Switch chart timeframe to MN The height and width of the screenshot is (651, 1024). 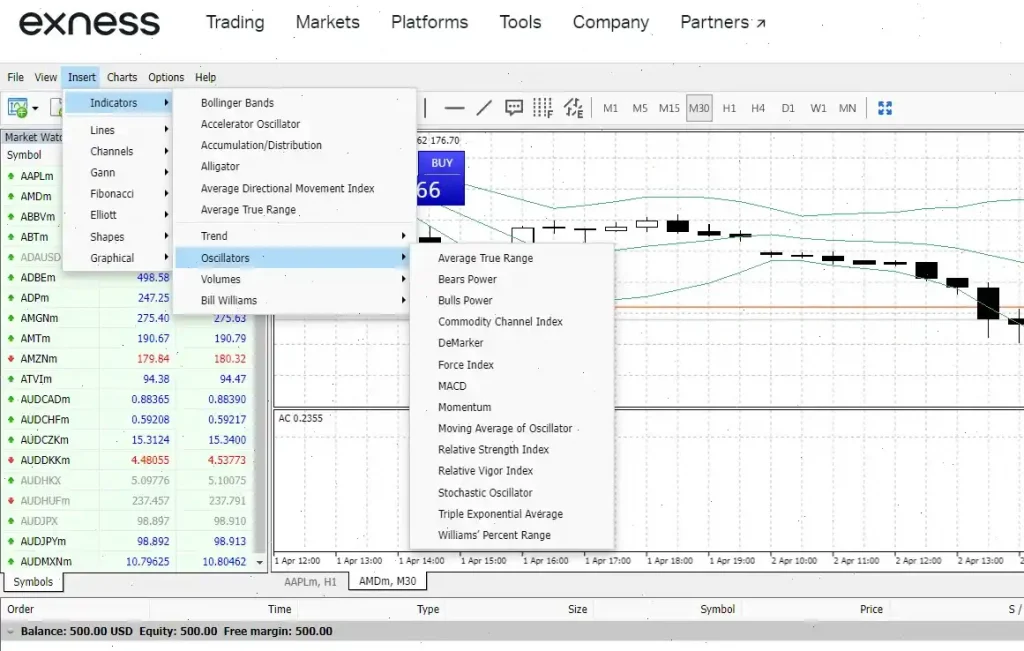coord(848,108)
